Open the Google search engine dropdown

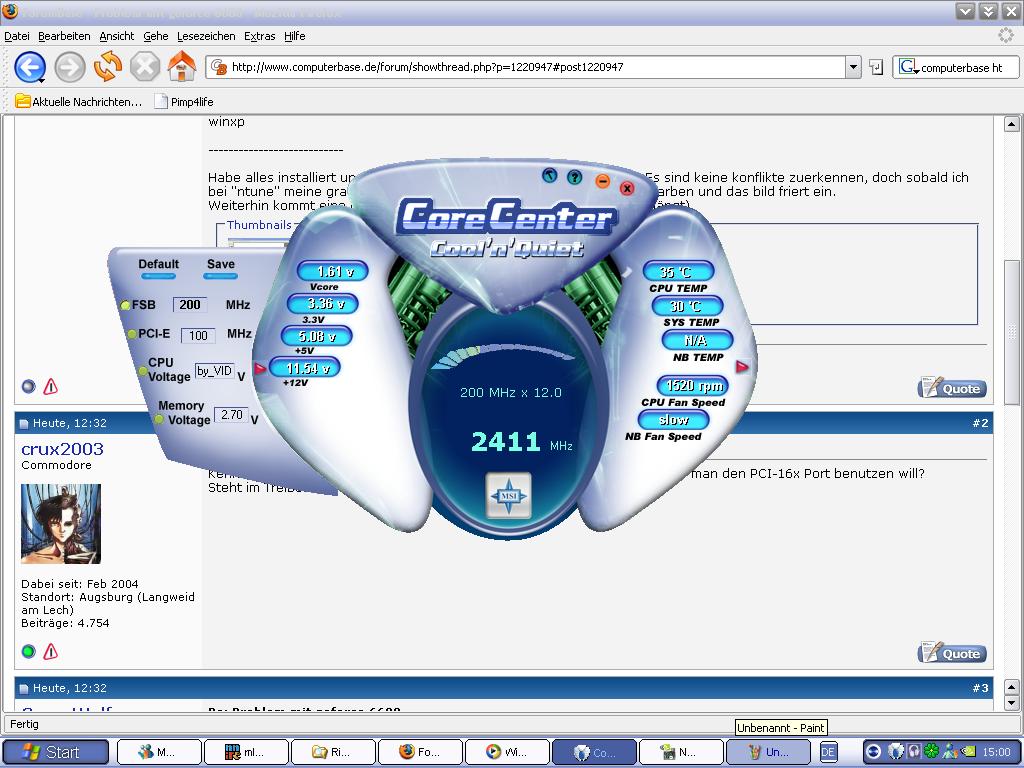point(908,67)
